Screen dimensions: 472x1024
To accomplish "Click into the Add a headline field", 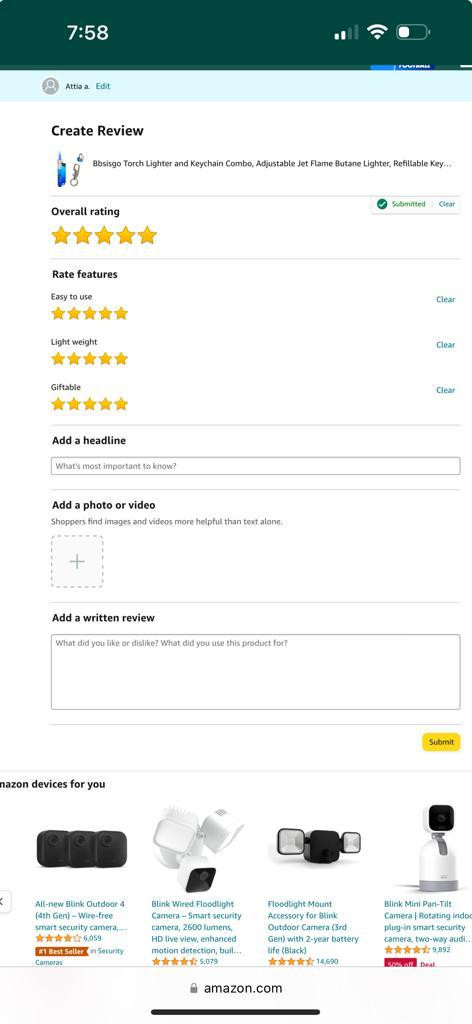I will 256,466.
